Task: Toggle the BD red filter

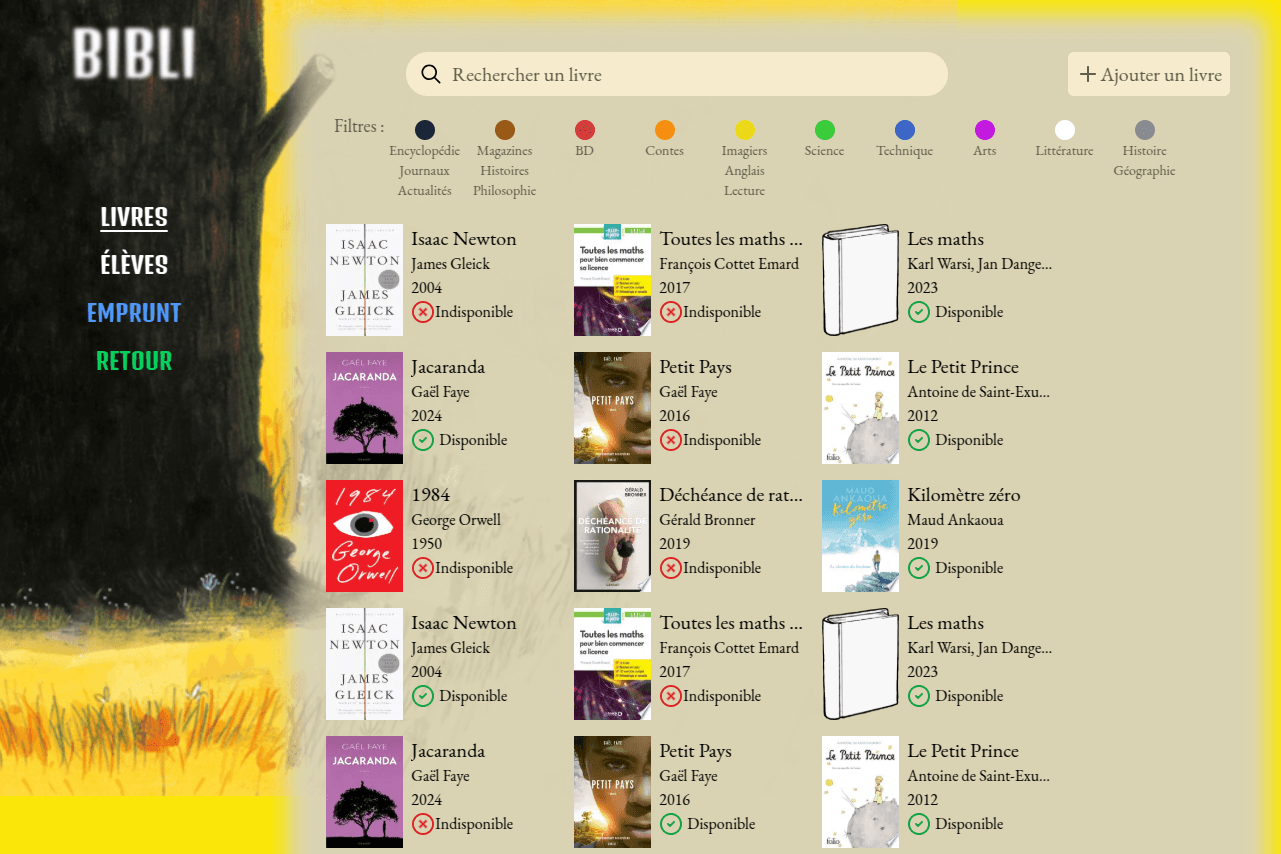Action: point(585,130)
